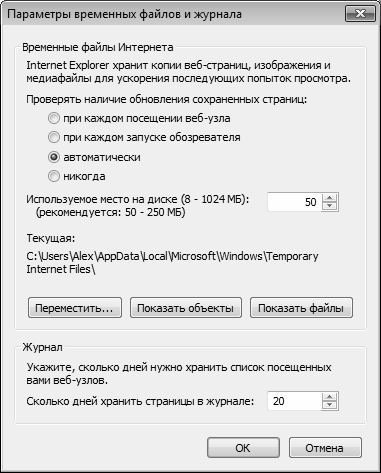Increase disk space with up arrow
This screenshot has width=381, height=473.
pyautogui.click(x=330, y=198)
